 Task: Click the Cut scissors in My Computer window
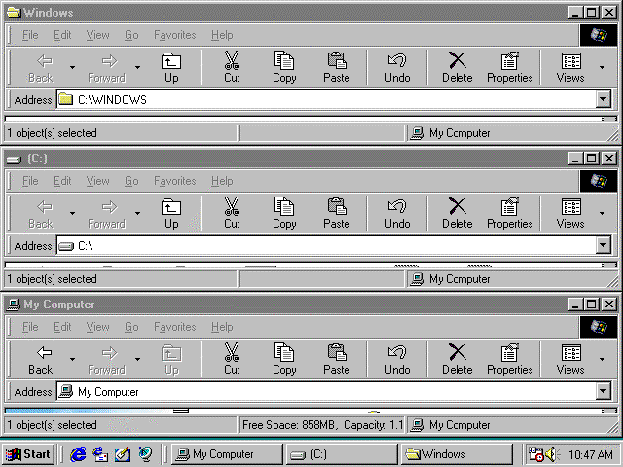231,358
